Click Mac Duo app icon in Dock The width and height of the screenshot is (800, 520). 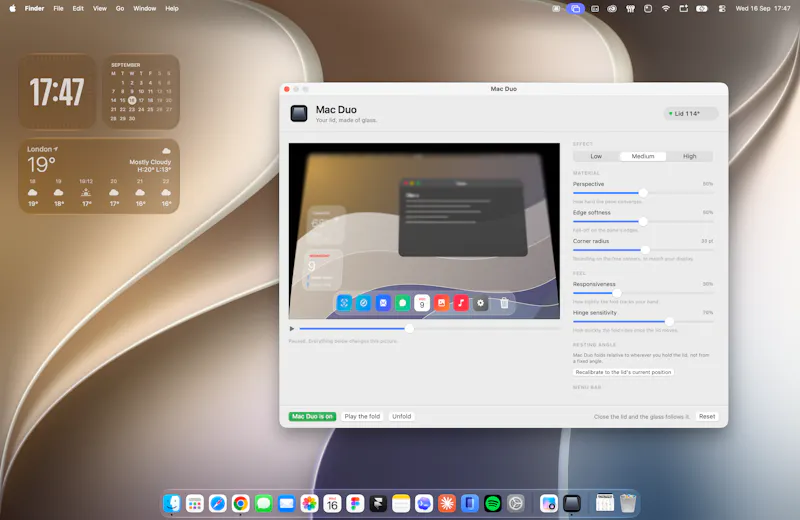[572, 504]
